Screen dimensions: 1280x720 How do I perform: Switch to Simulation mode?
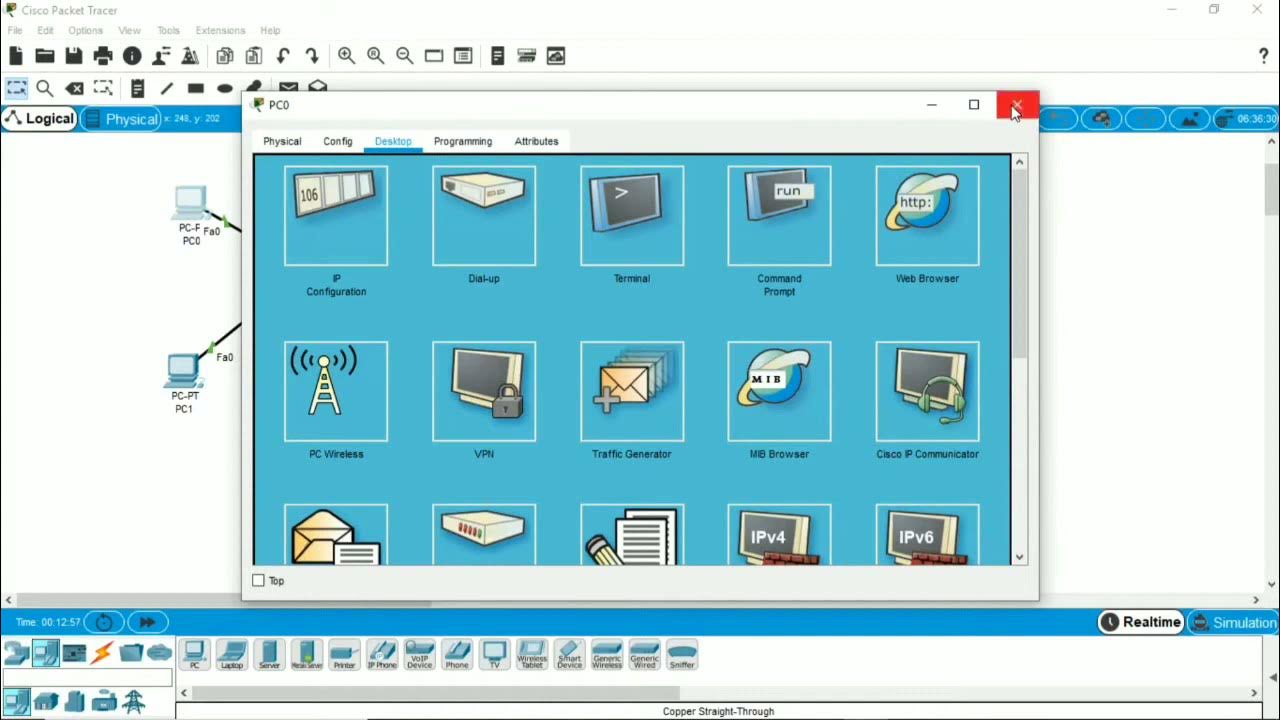click(1234, 622)
